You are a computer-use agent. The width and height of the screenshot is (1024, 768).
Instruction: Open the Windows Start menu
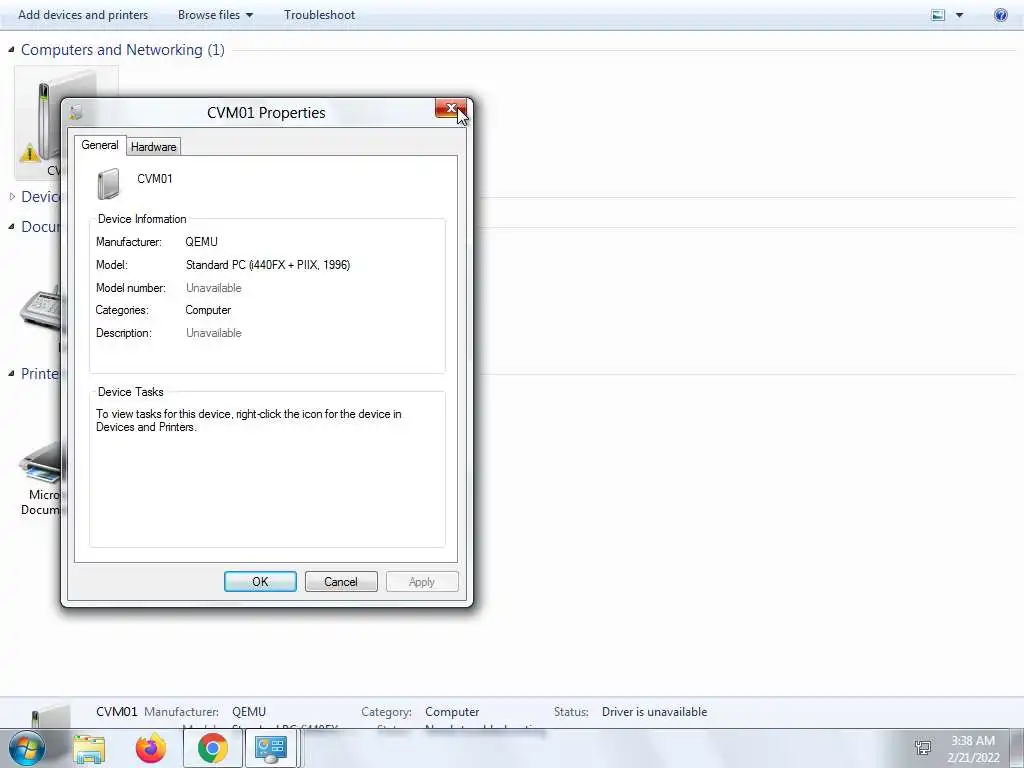point(27,748)
